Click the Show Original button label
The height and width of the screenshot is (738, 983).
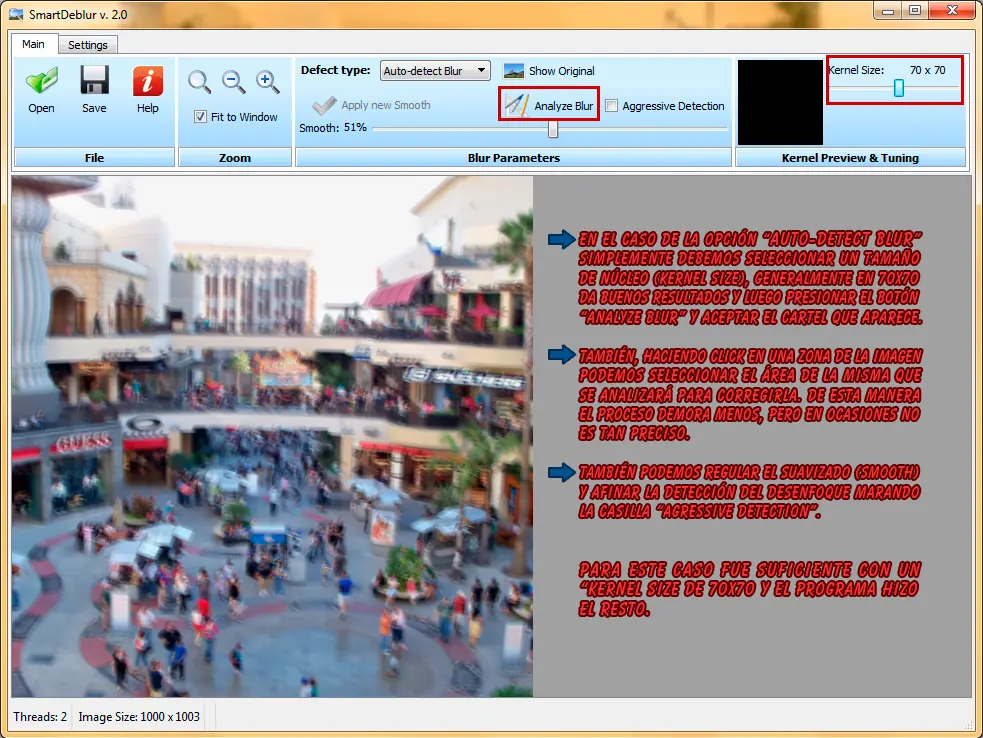pos(562,71)
